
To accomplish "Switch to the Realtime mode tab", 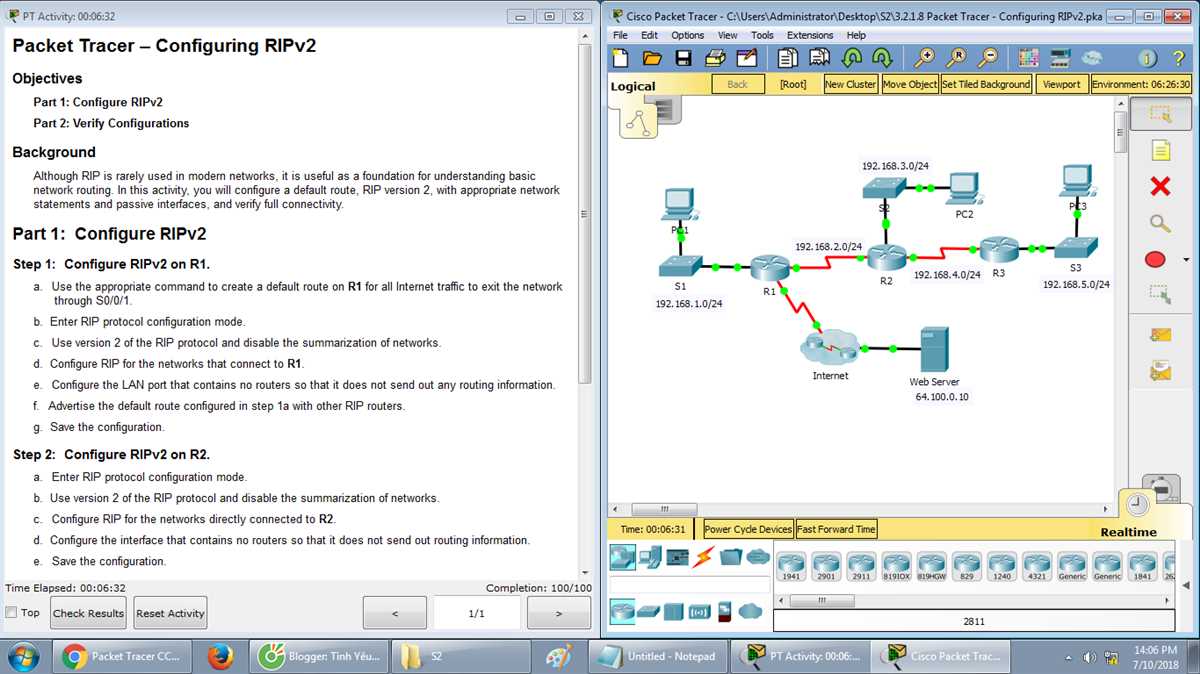I will [1129, 532].
